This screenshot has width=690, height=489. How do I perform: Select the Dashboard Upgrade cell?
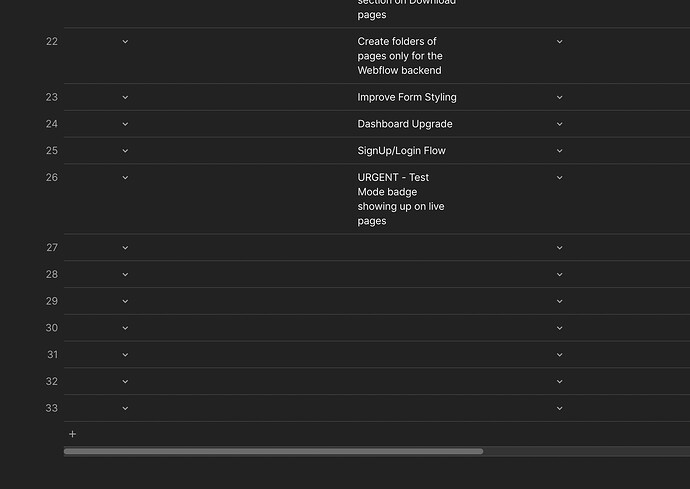[404, 125]
